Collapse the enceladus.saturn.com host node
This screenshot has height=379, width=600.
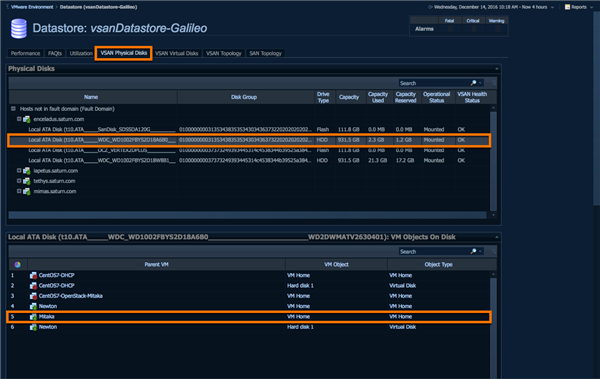(x=19, y=119)
